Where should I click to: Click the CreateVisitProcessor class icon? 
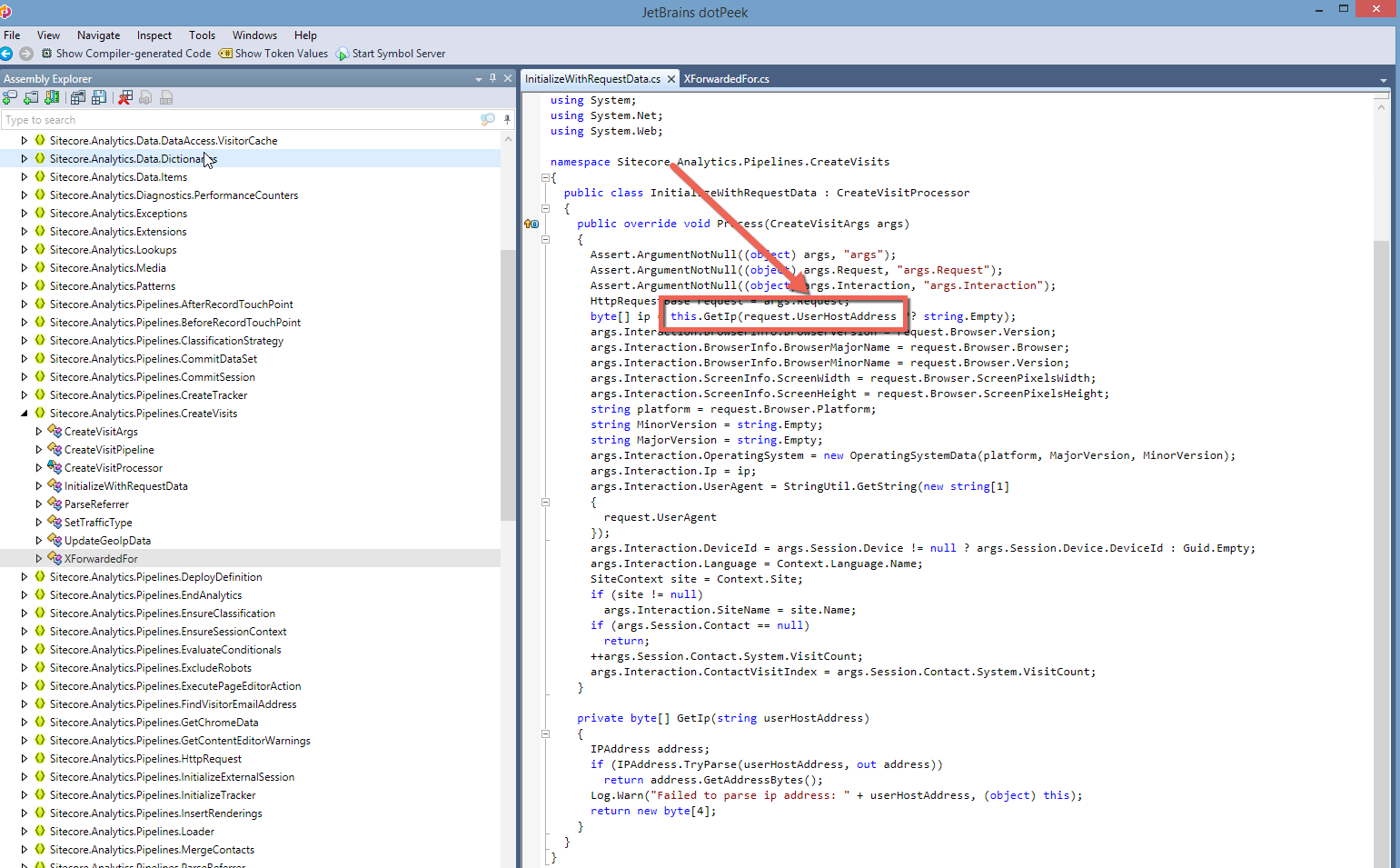click(x=55, y=467)
